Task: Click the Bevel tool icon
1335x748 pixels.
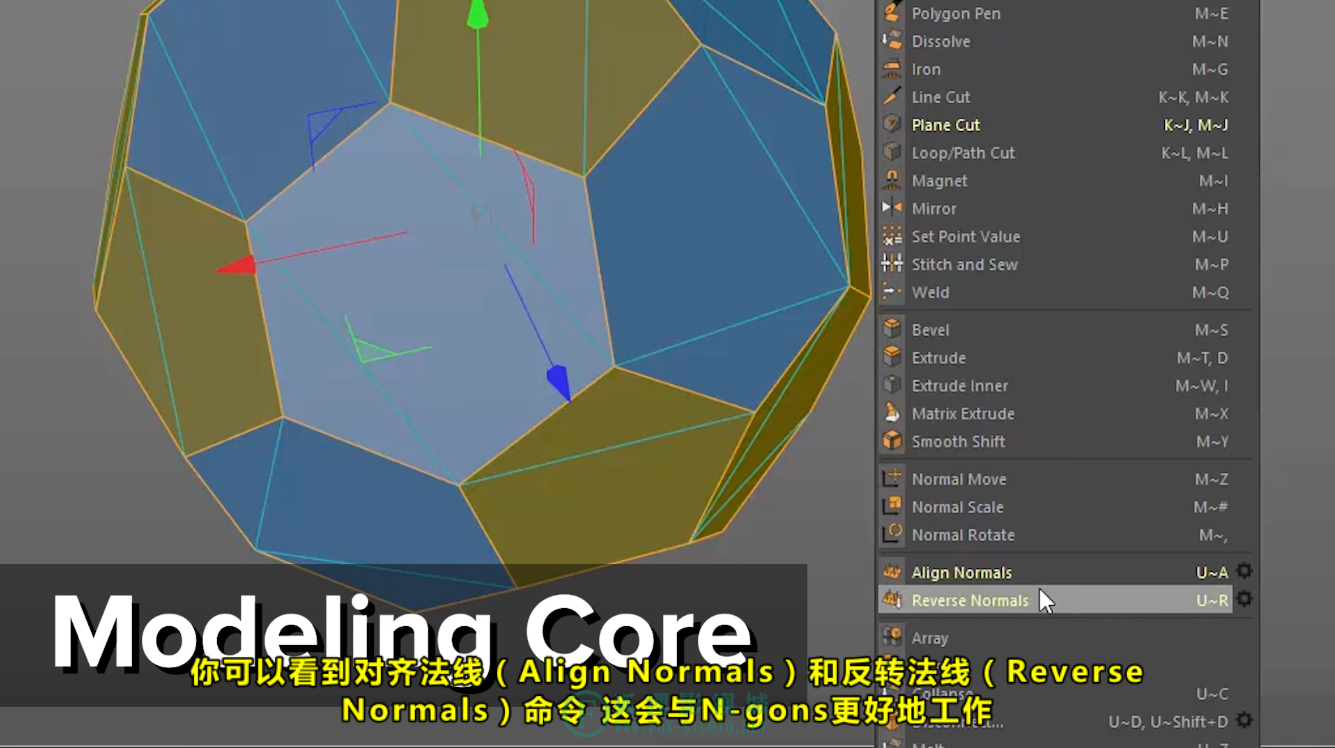Action: coord(892,330)
